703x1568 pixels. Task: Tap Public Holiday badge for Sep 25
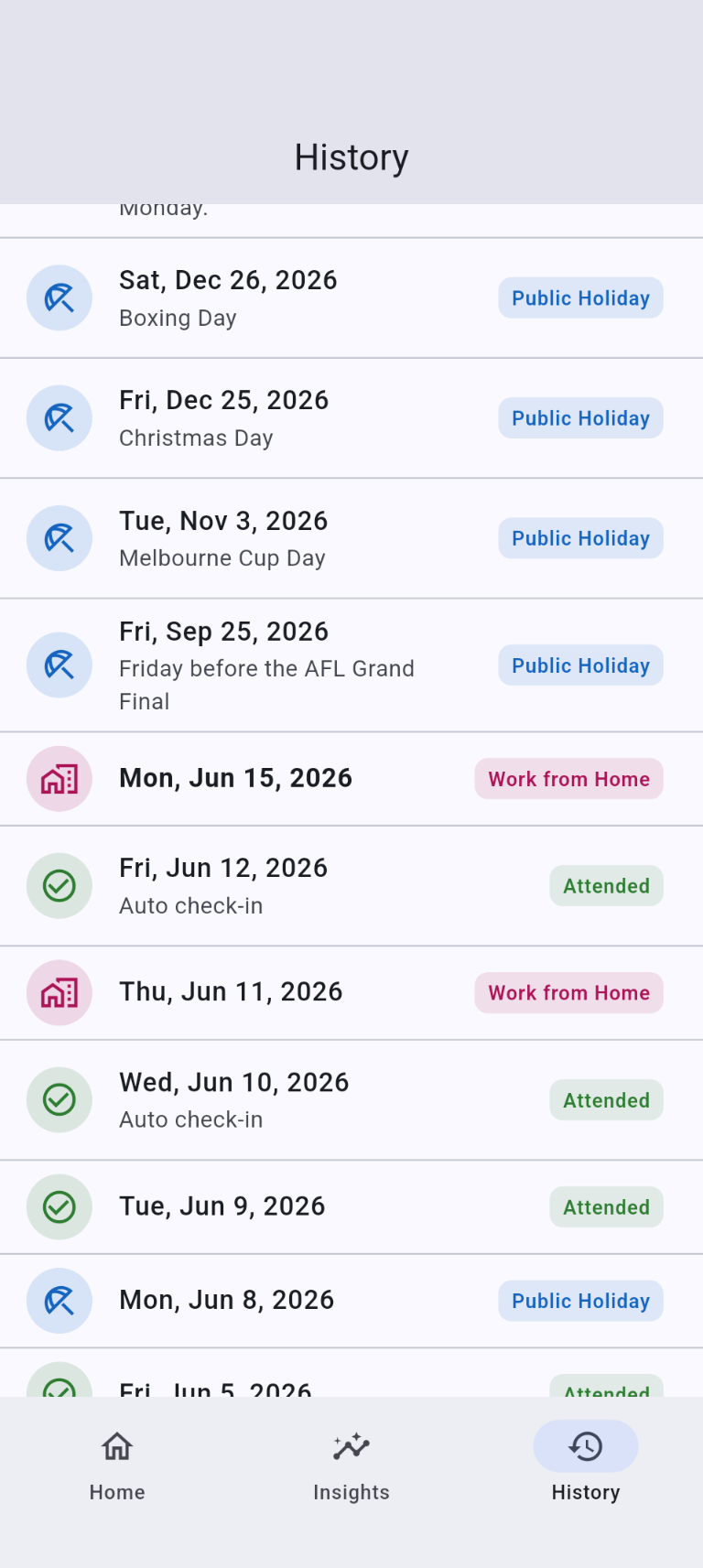click(580, 665)
